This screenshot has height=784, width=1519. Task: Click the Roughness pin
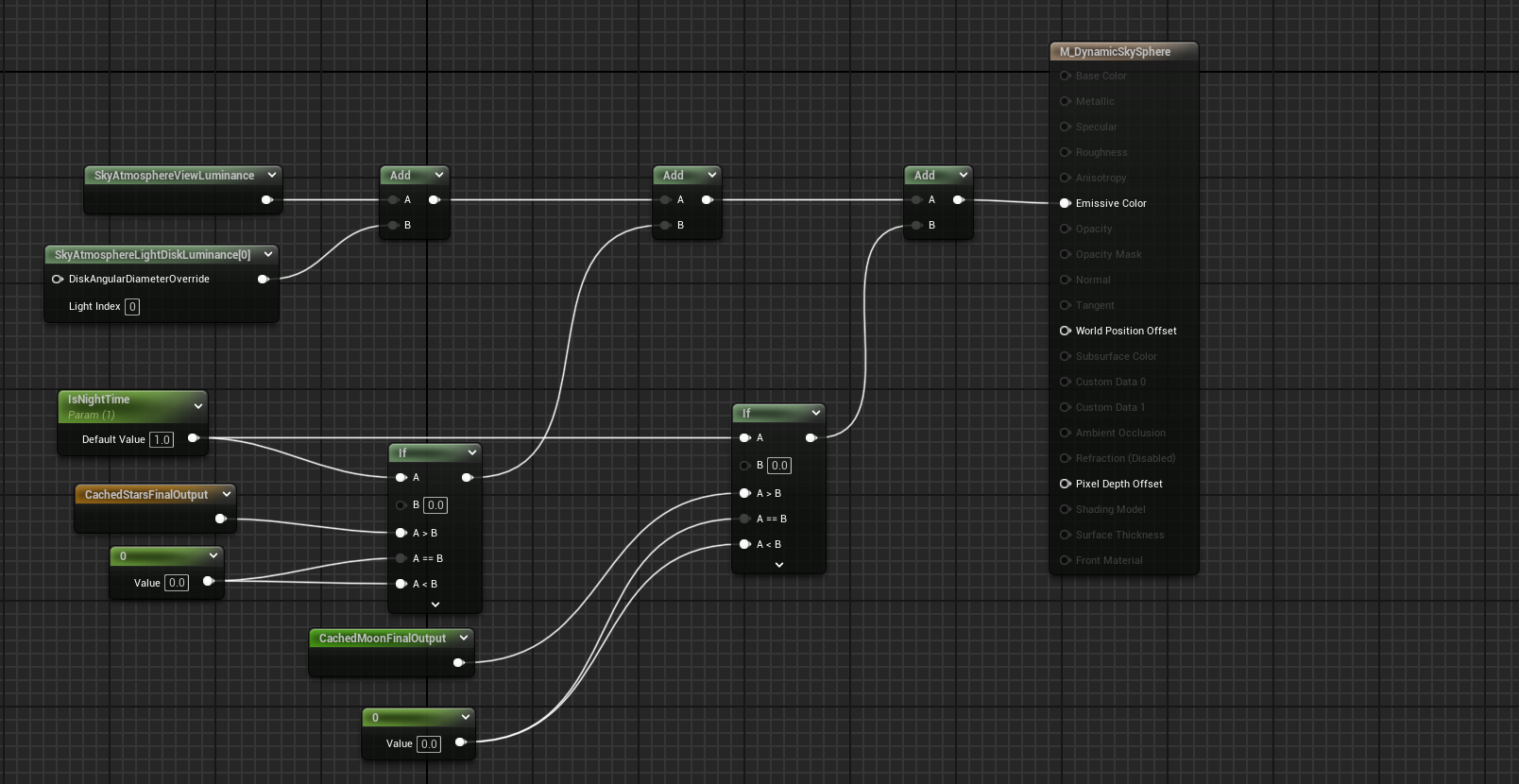pyautogui.click(x=1066, y=152)
